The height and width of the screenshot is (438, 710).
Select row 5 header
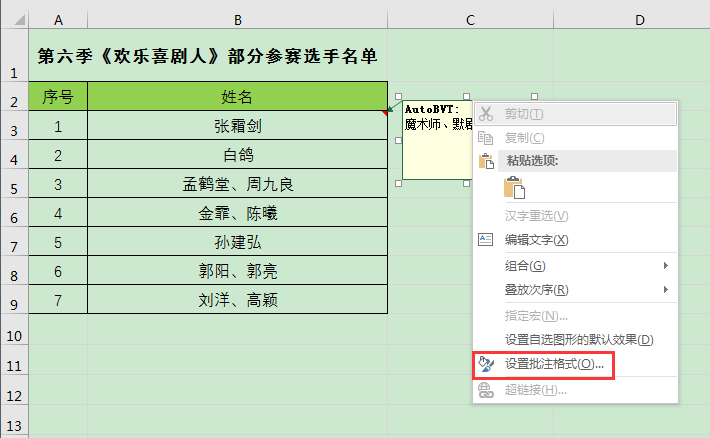click(x=14, y=183)
